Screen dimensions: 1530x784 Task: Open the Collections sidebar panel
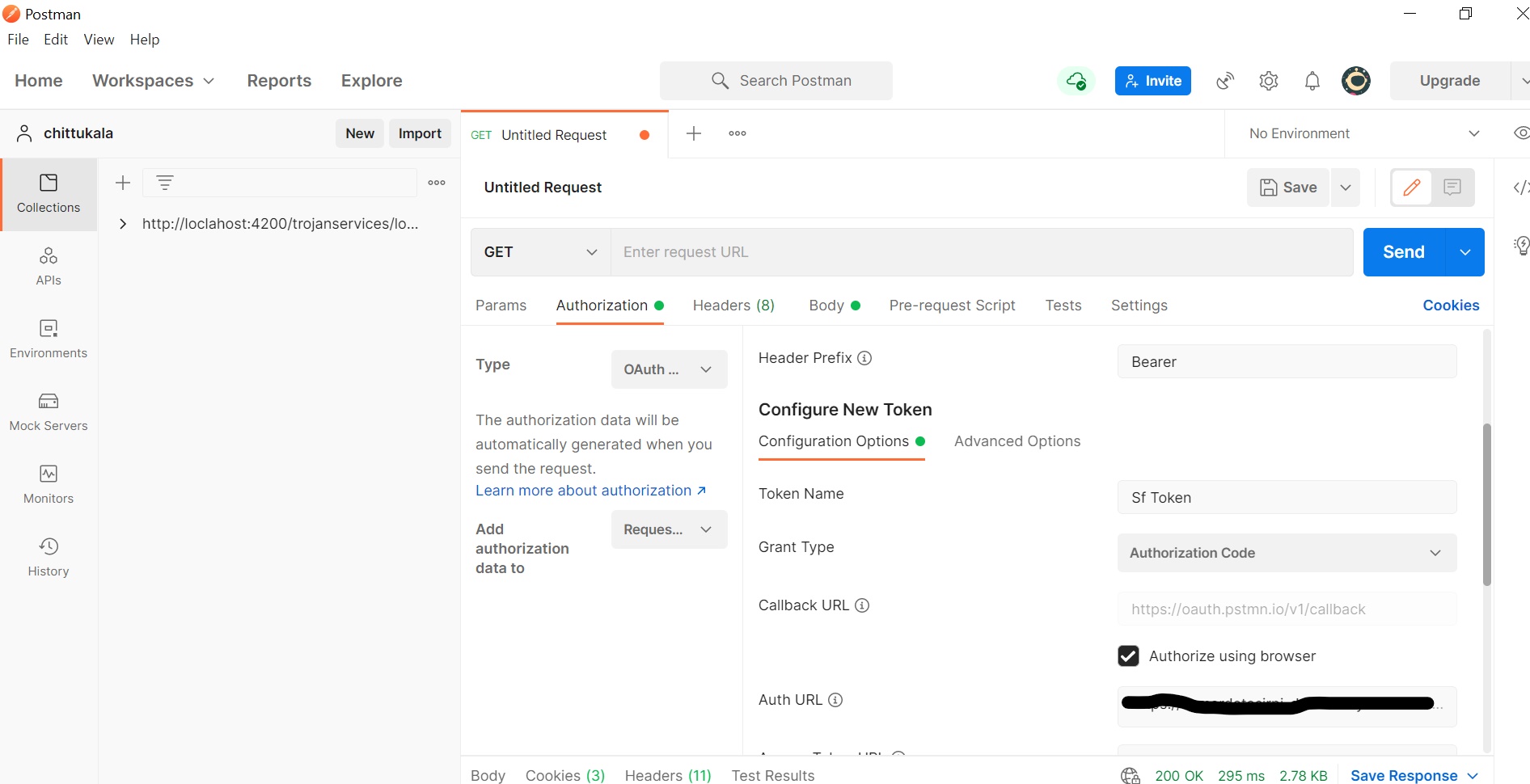49,194
